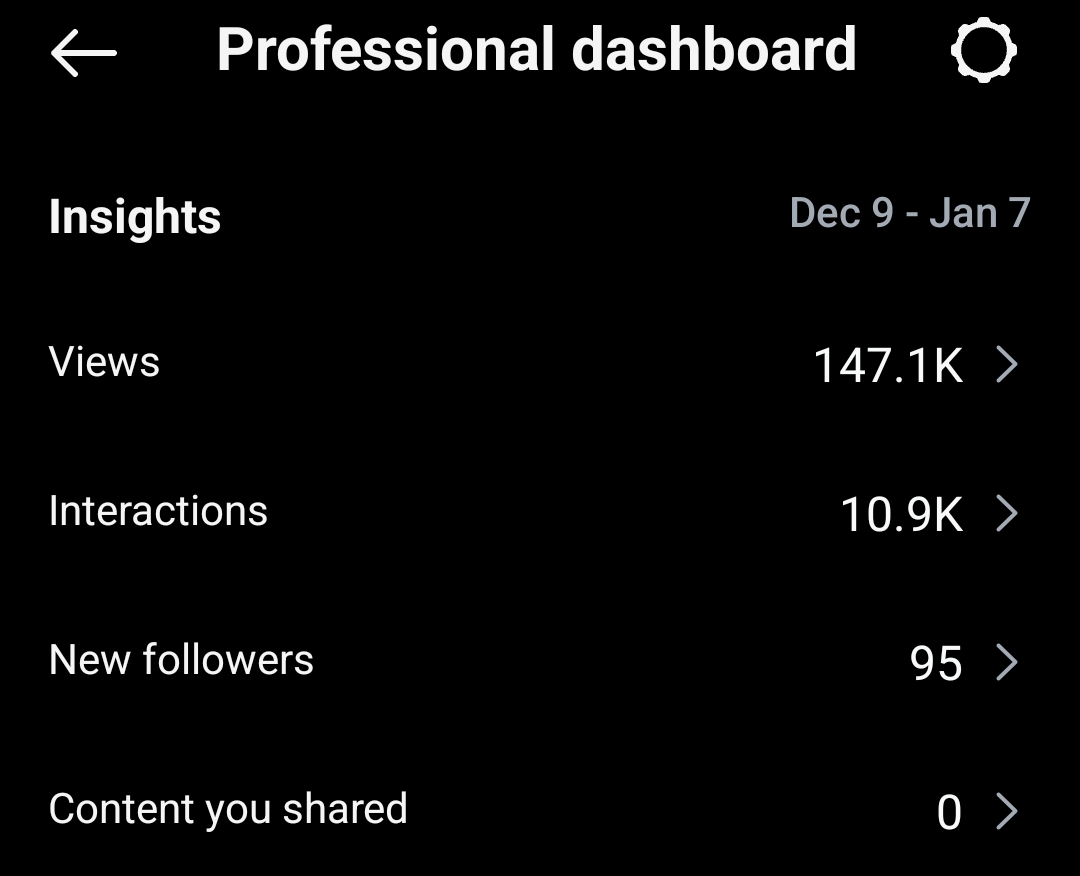1080x876 pixels.
Task: Open dashboard settings gear icon
Action: pyautogui.click(x=983, y=51)
